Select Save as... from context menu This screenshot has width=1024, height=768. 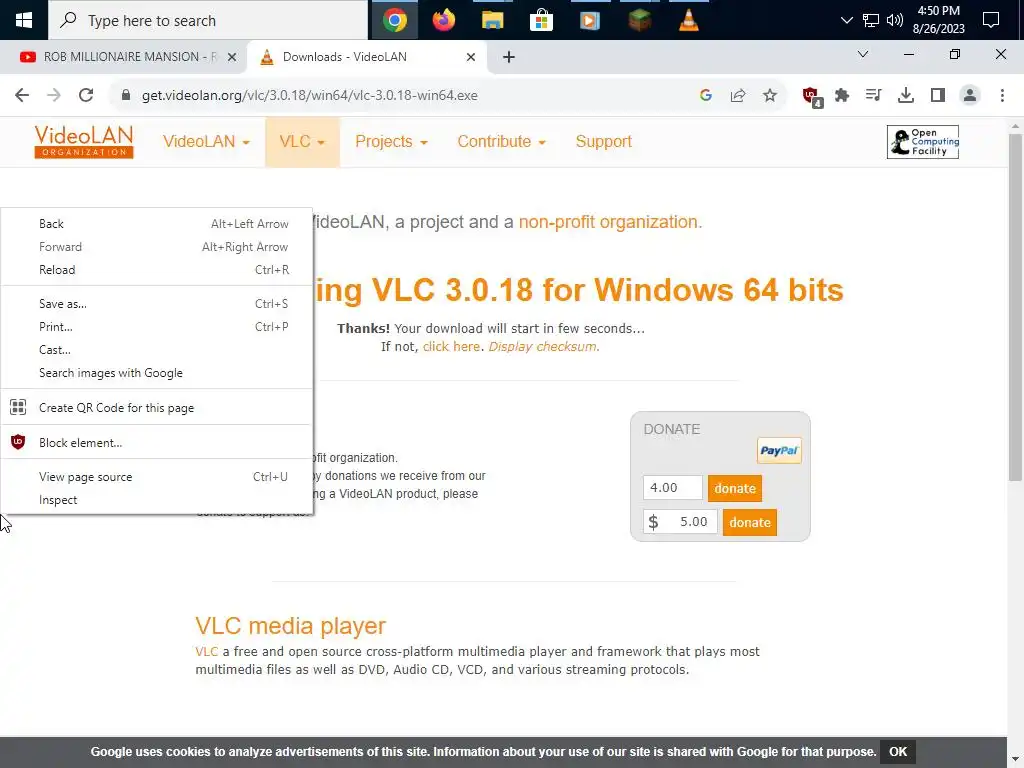click(x=157, y=304)
